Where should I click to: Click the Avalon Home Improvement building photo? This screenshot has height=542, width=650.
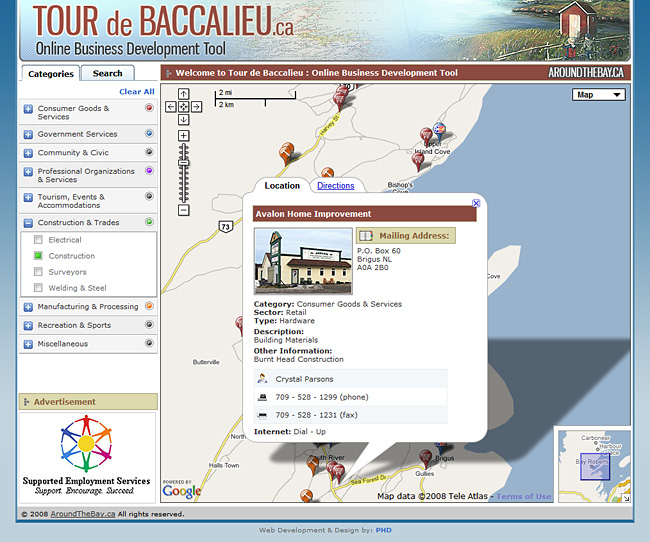[303, 261]
